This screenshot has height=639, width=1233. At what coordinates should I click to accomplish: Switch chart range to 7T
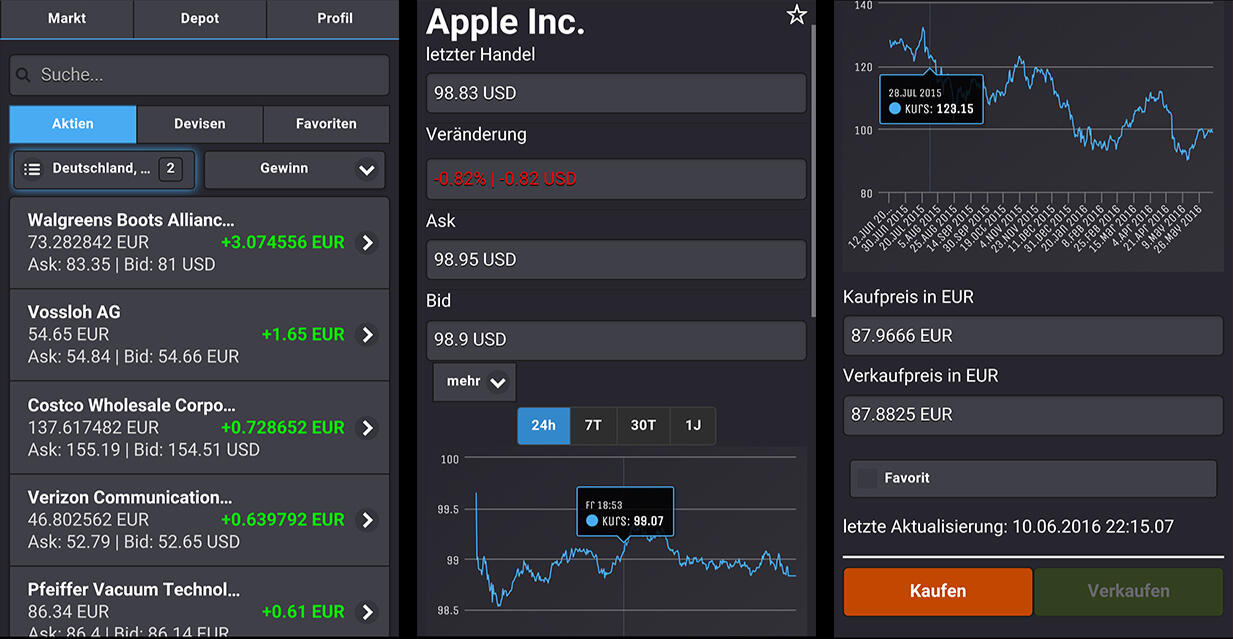[x=593, y=426]
